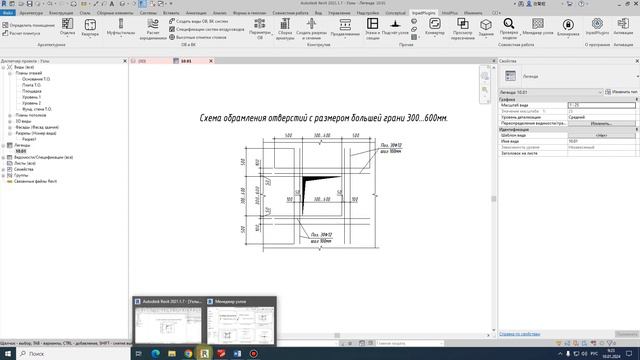Click the Сборка арматуры icon
The image size is (640, 360).
coord(285,24)
